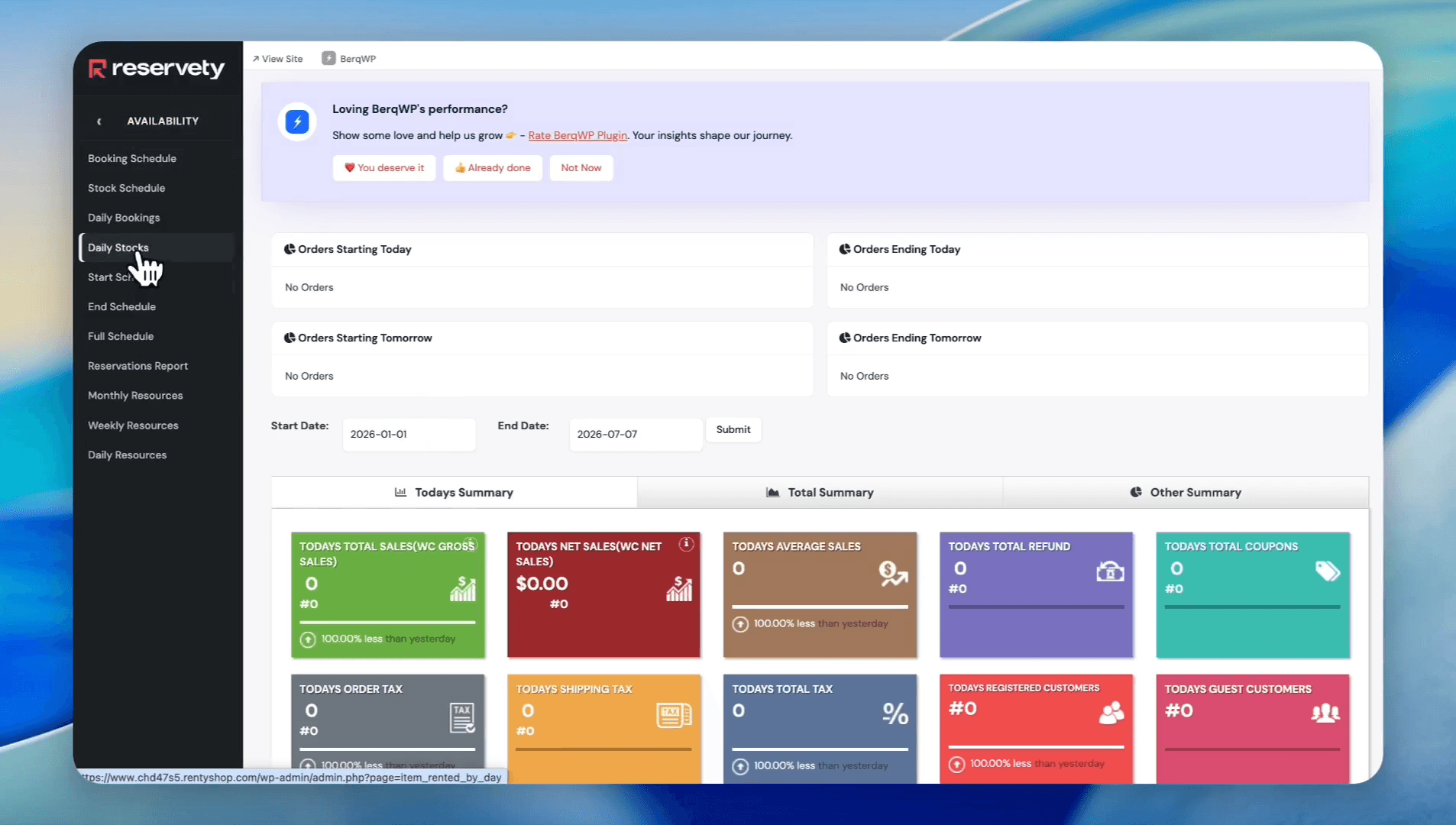
Task: Click chart icon on Todays Net Sales card
Action: [679, 589]
